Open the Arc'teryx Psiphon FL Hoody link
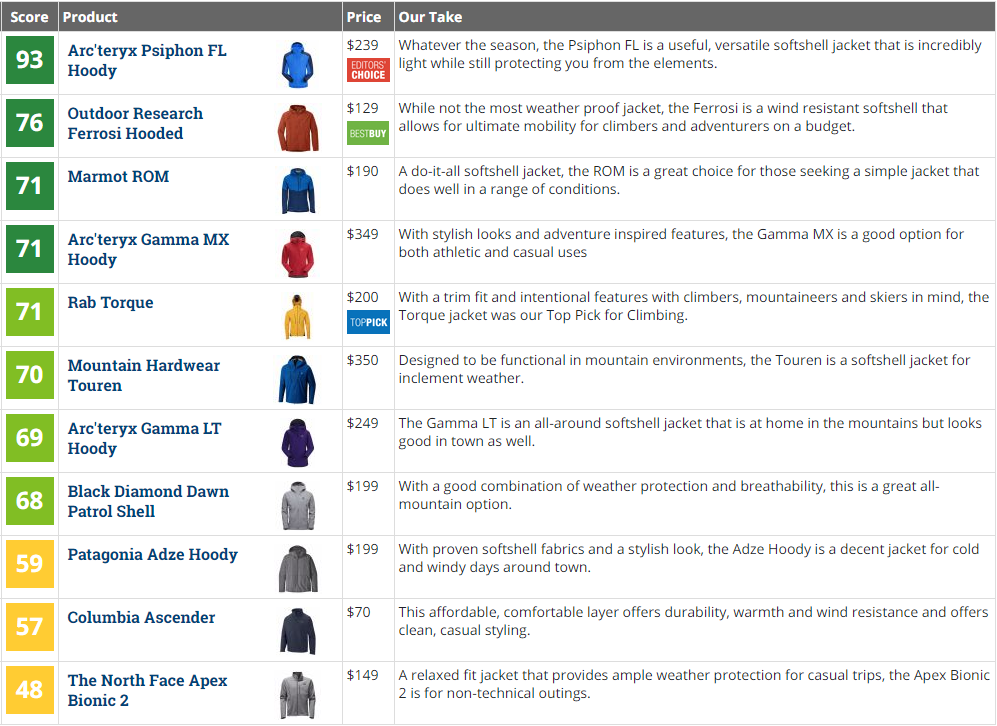 pos(147,60)
